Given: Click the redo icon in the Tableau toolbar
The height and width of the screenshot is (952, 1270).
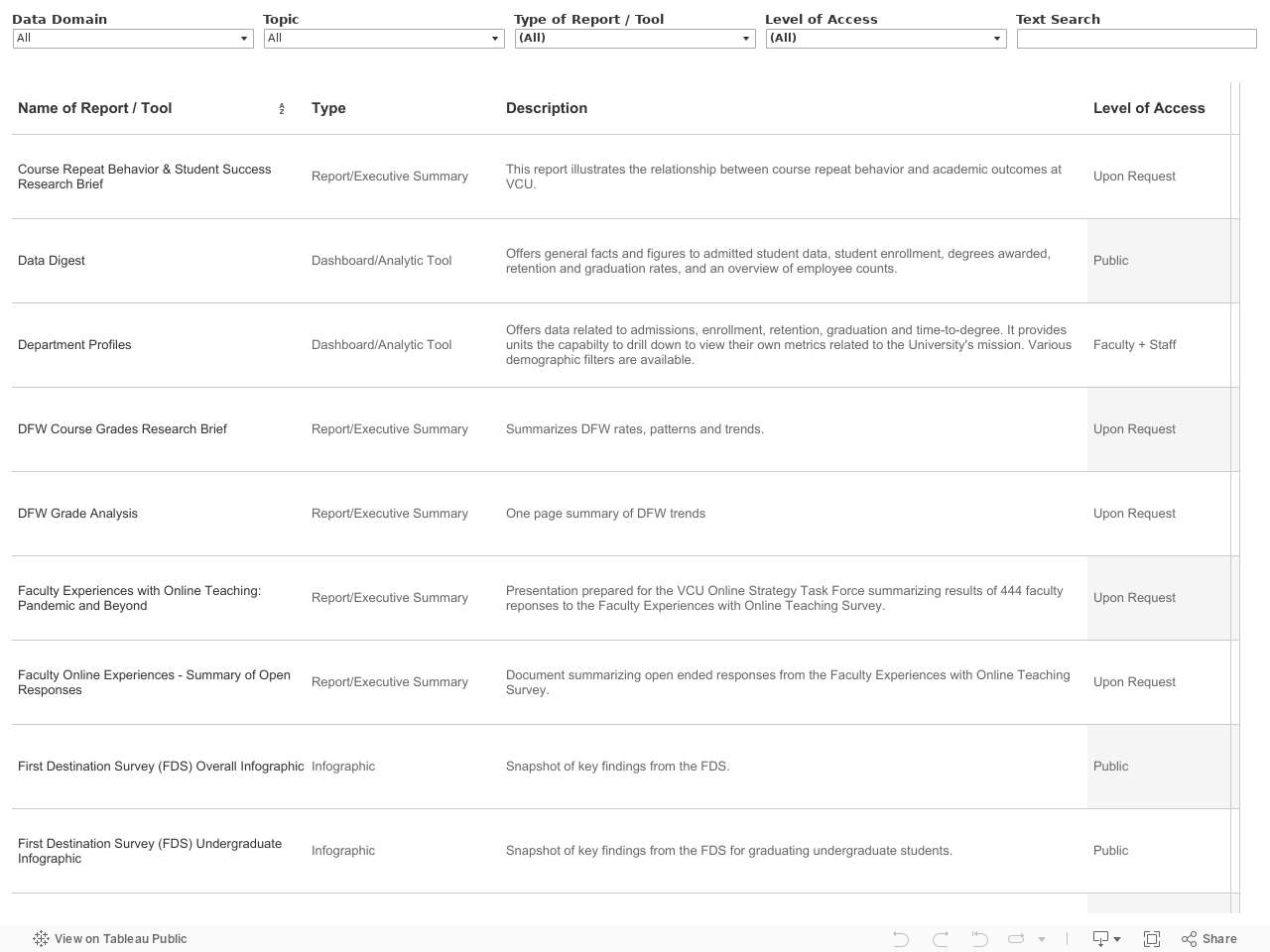Looking at the screenshot, I should click(x=941, y=938).
